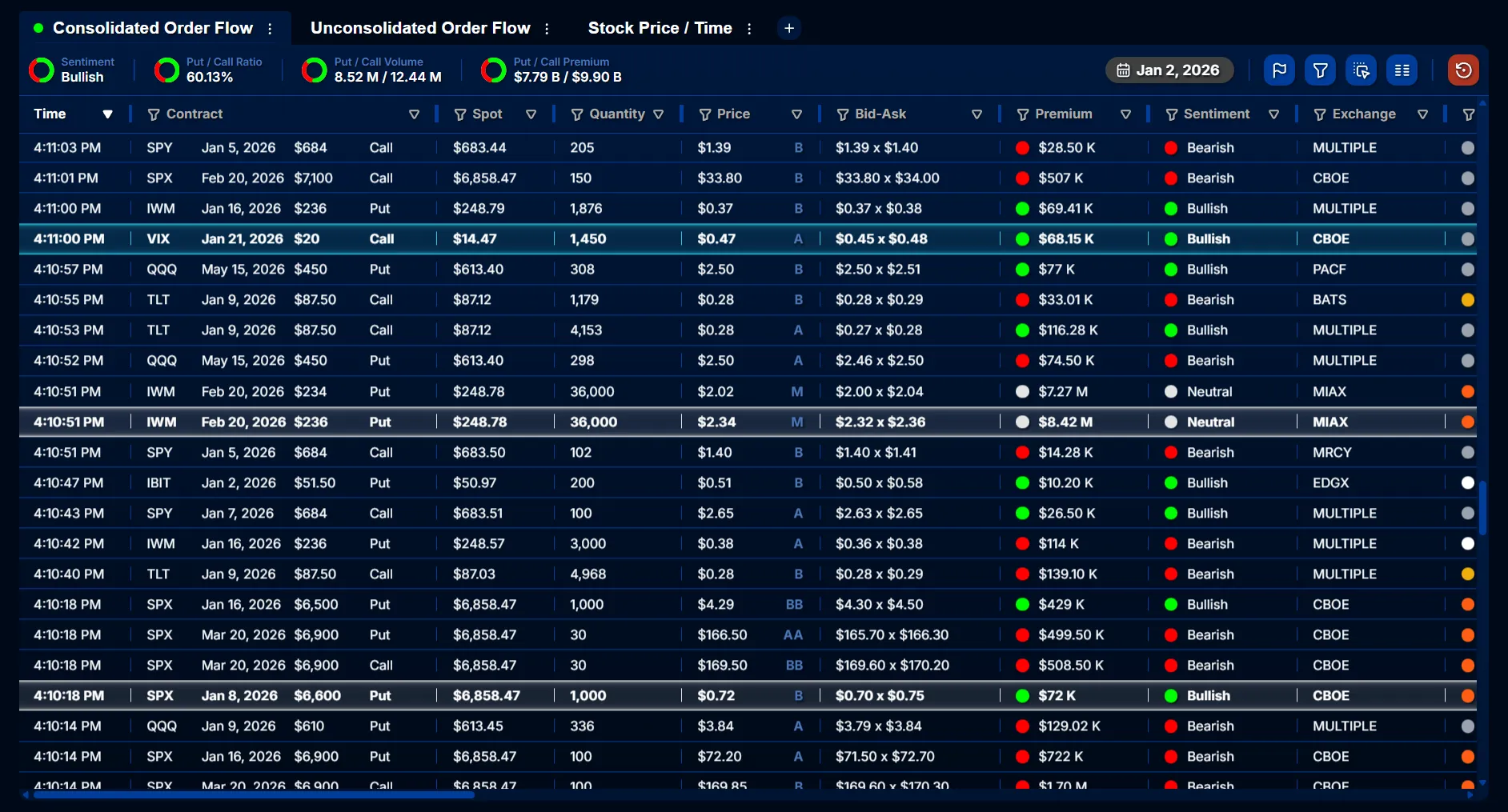Click the plus button to add a new tab
Image resolution: width=1508 pixels, height=812 pixels.
789,28
